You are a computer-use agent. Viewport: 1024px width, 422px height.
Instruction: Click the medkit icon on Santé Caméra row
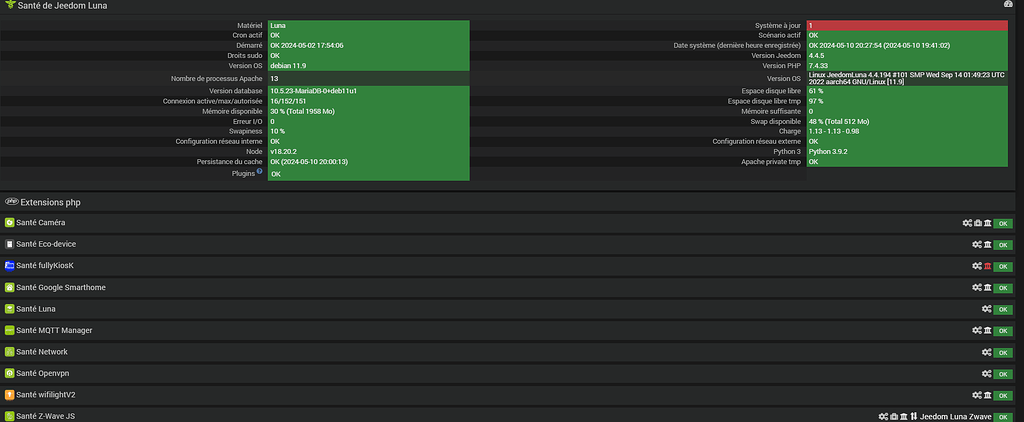click(x=977, y=223)
